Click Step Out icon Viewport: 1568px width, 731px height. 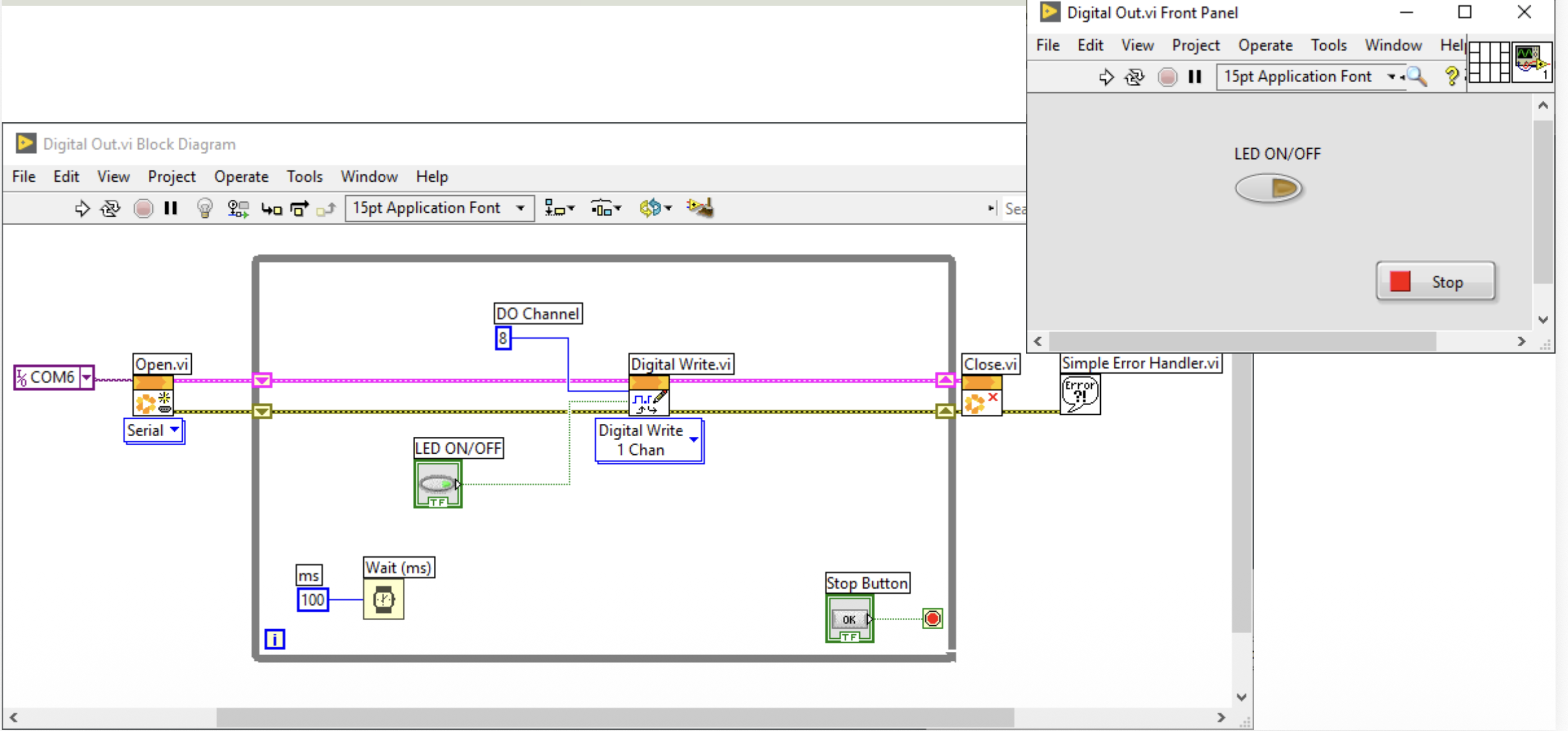326,209
